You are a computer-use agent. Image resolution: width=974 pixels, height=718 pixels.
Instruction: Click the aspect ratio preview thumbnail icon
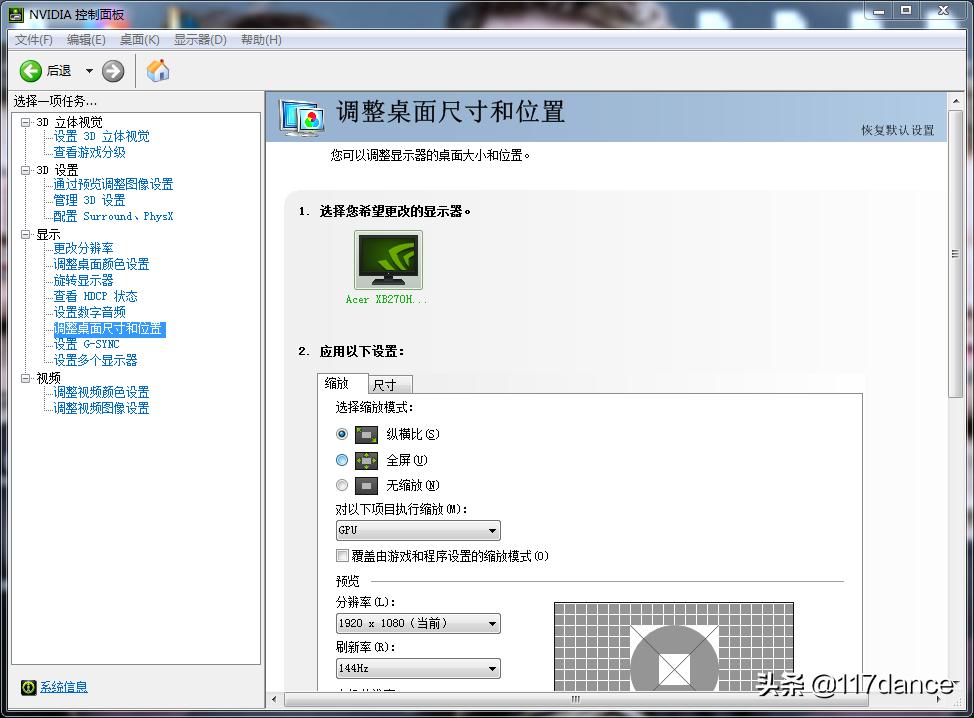[x=367, y=434]
